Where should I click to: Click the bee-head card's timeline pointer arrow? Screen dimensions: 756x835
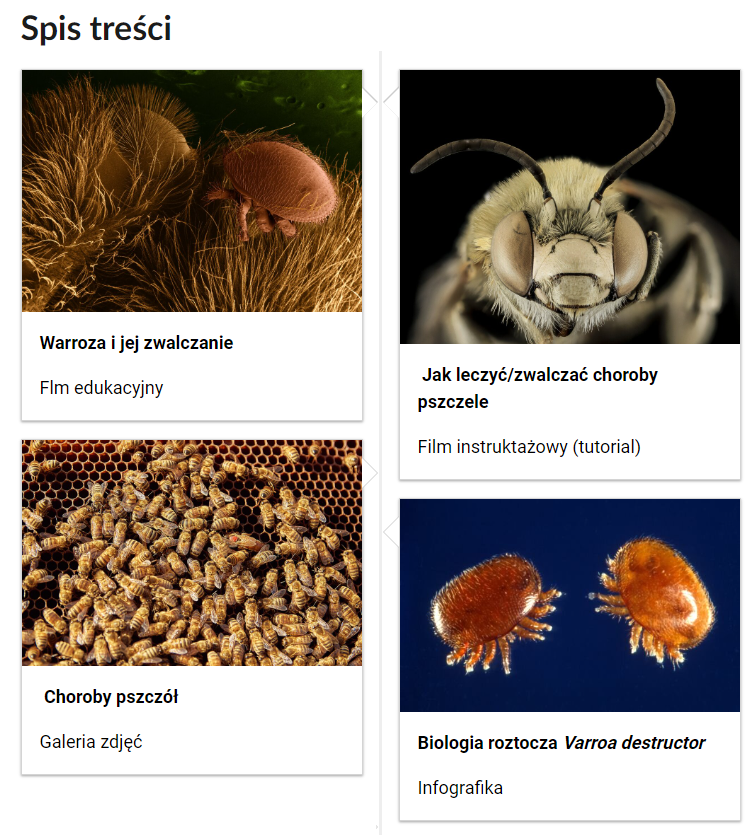pyautogui.click(x=391, y=100)
